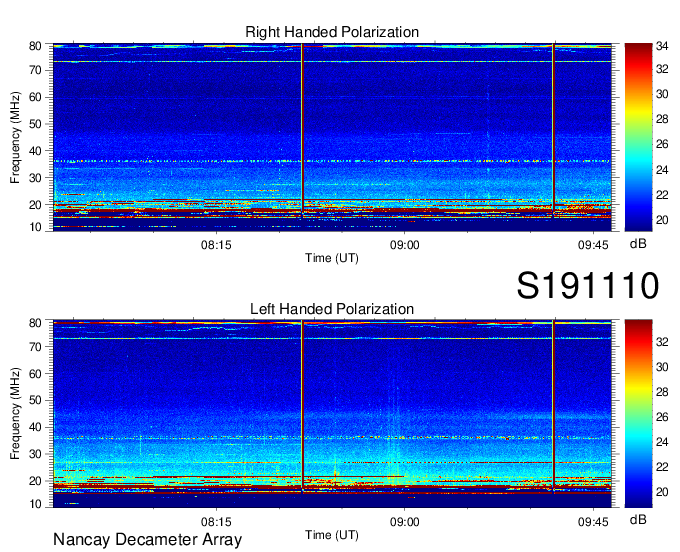Click the 09:00 tick under Right Handed plot

(x=405, y=245)
